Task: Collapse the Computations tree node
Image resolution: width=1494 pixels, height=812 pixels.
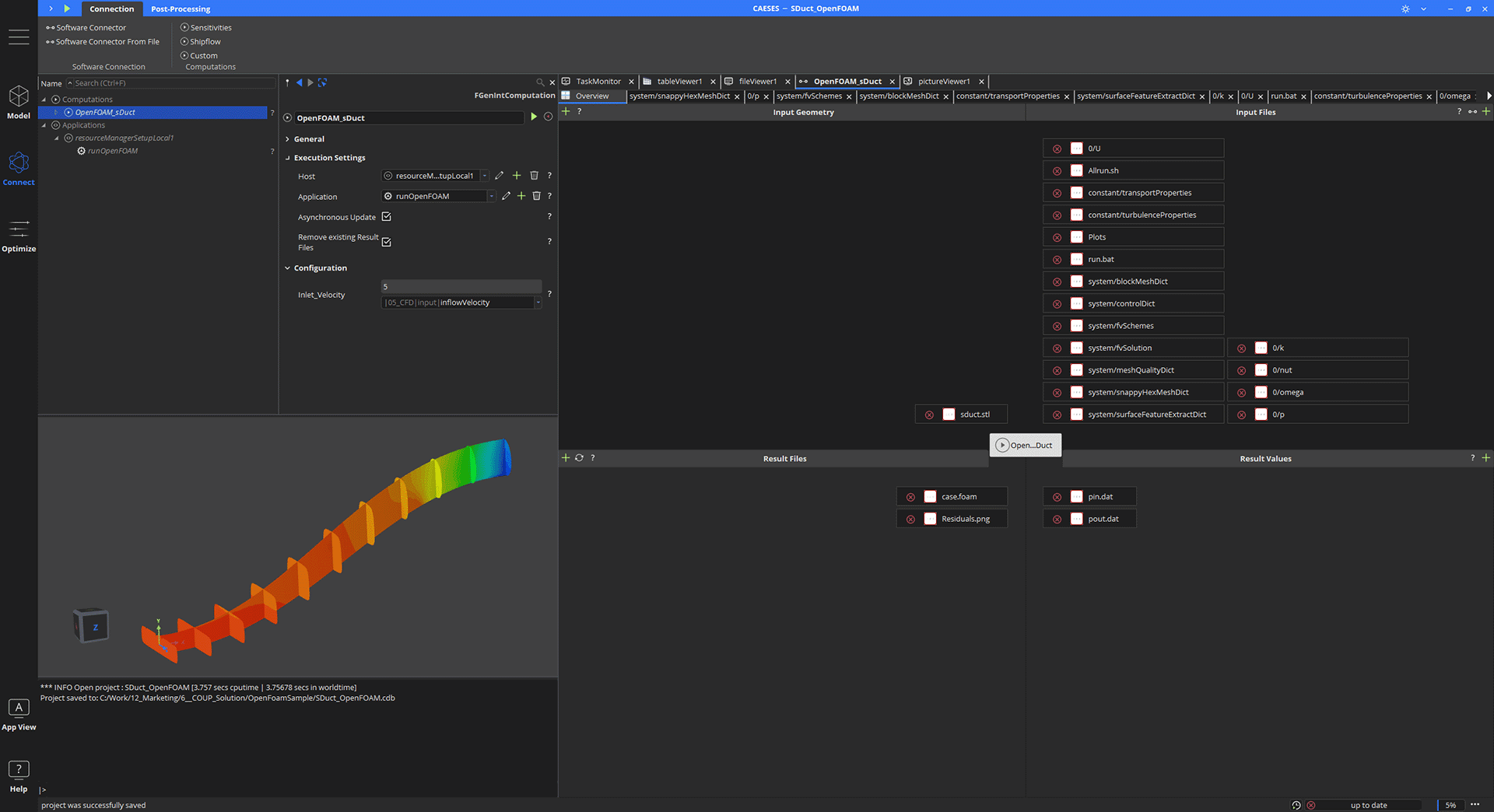Action: point(44,100)
